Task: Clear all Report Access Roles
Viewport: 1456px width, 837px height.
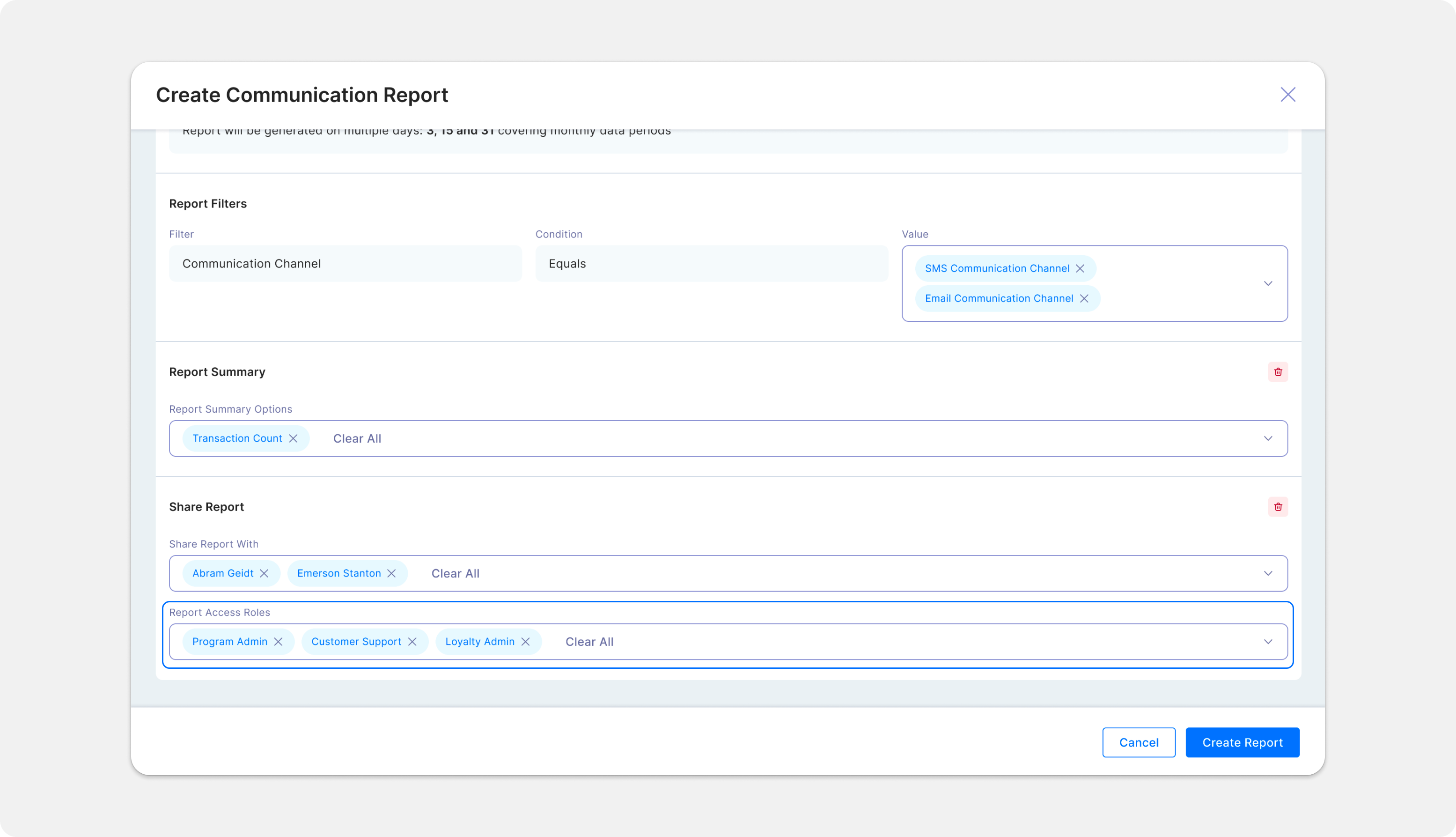Action: coord(589,642)
